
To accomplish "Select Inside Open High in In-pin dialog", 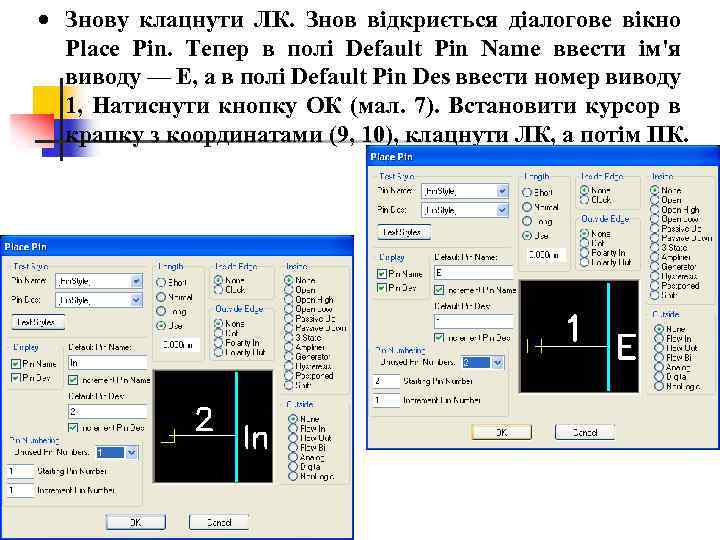I will tap(289, 299).
